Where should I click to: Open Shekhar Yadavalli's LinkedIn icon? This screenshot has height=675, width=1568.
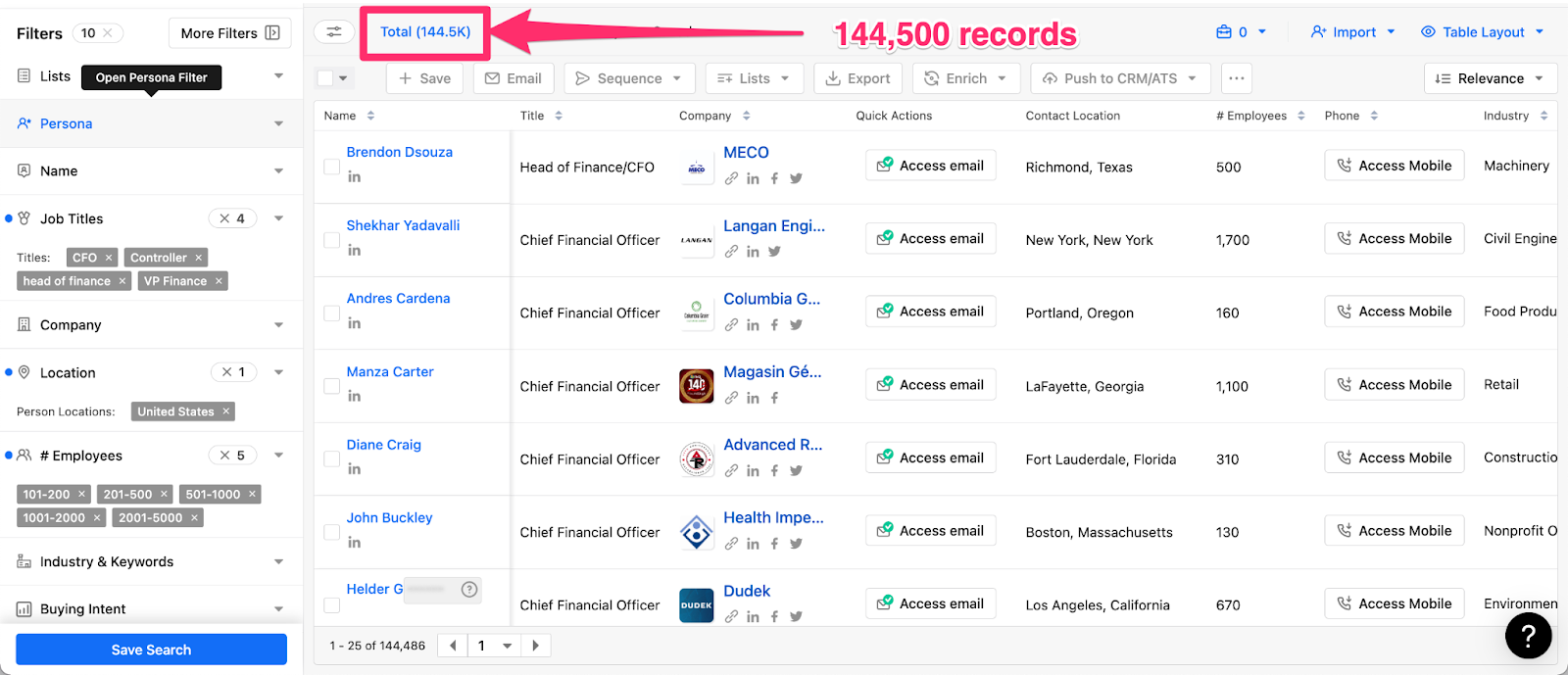(x=354, y=250)
